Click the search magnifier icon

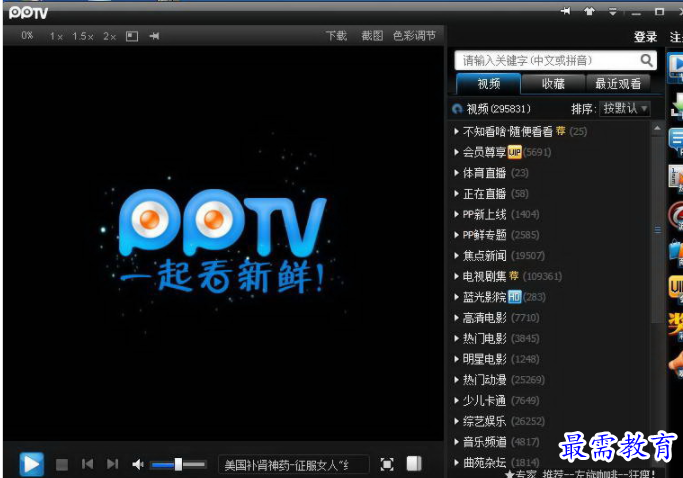[646, 60]
